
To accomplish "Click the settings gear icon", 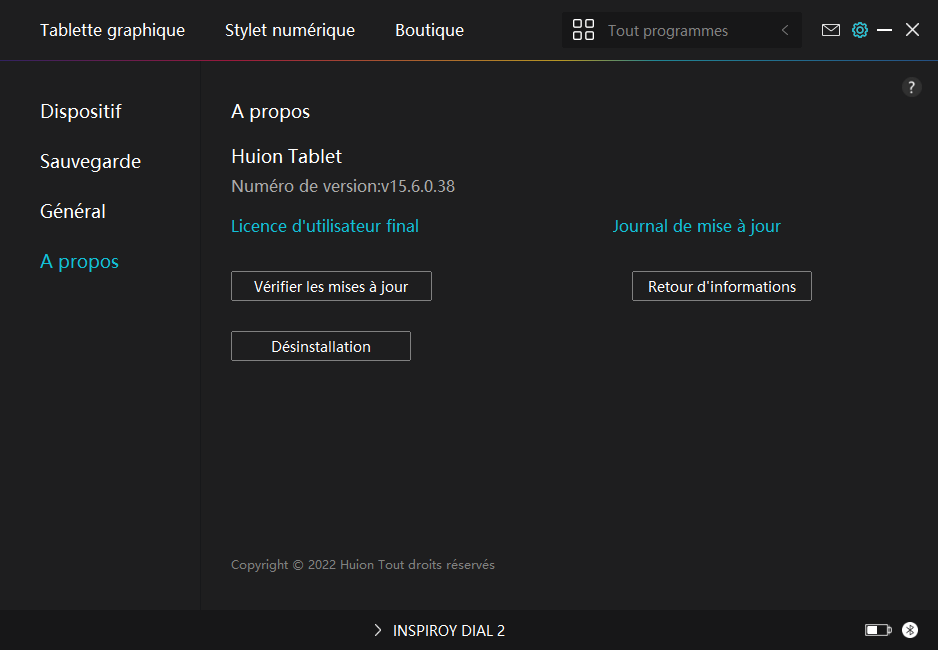I will click(860, 30).
